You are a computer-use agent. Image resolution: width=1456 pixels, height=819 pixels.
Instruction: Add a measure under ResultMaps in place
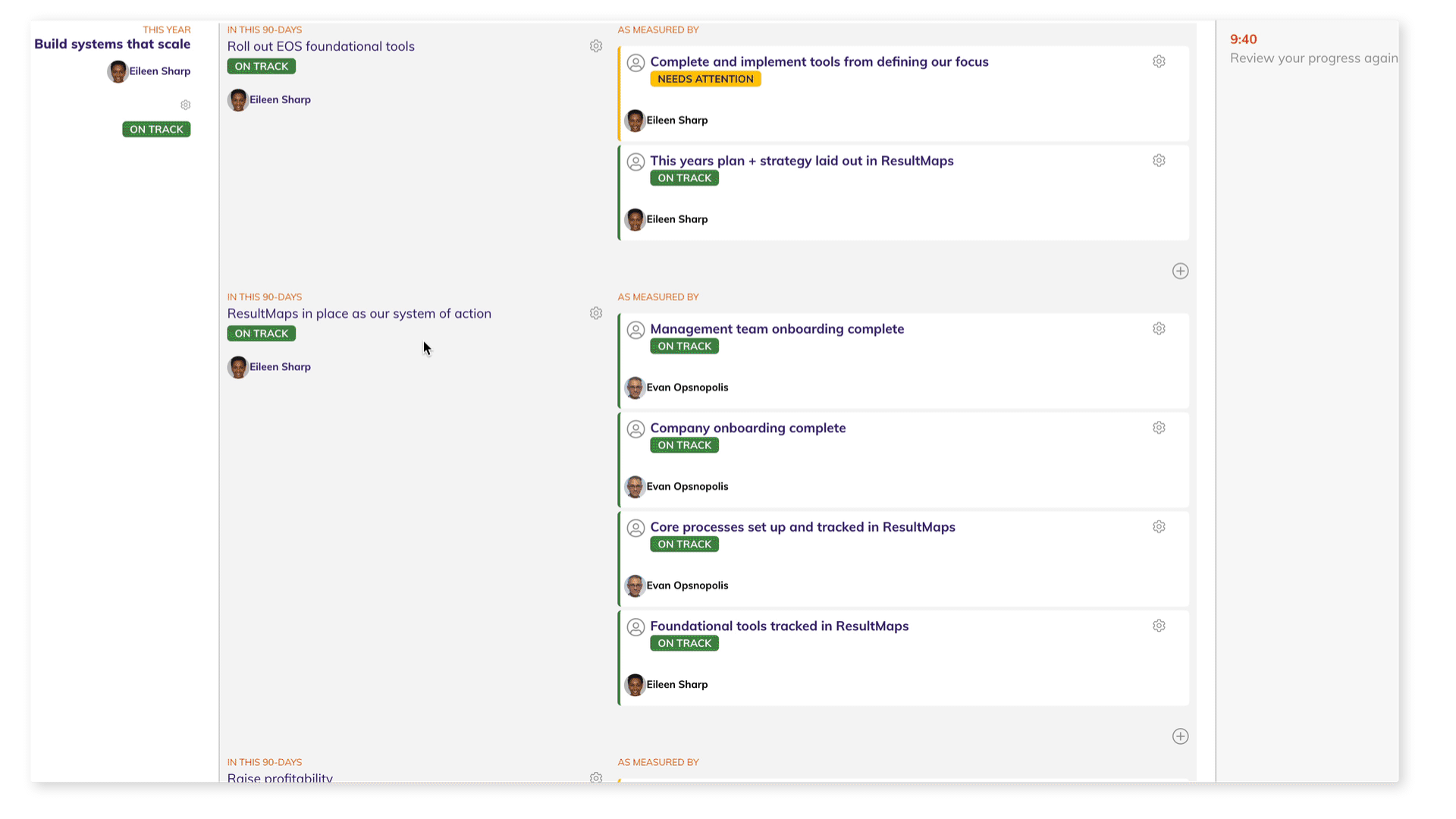pos(1180,736)
